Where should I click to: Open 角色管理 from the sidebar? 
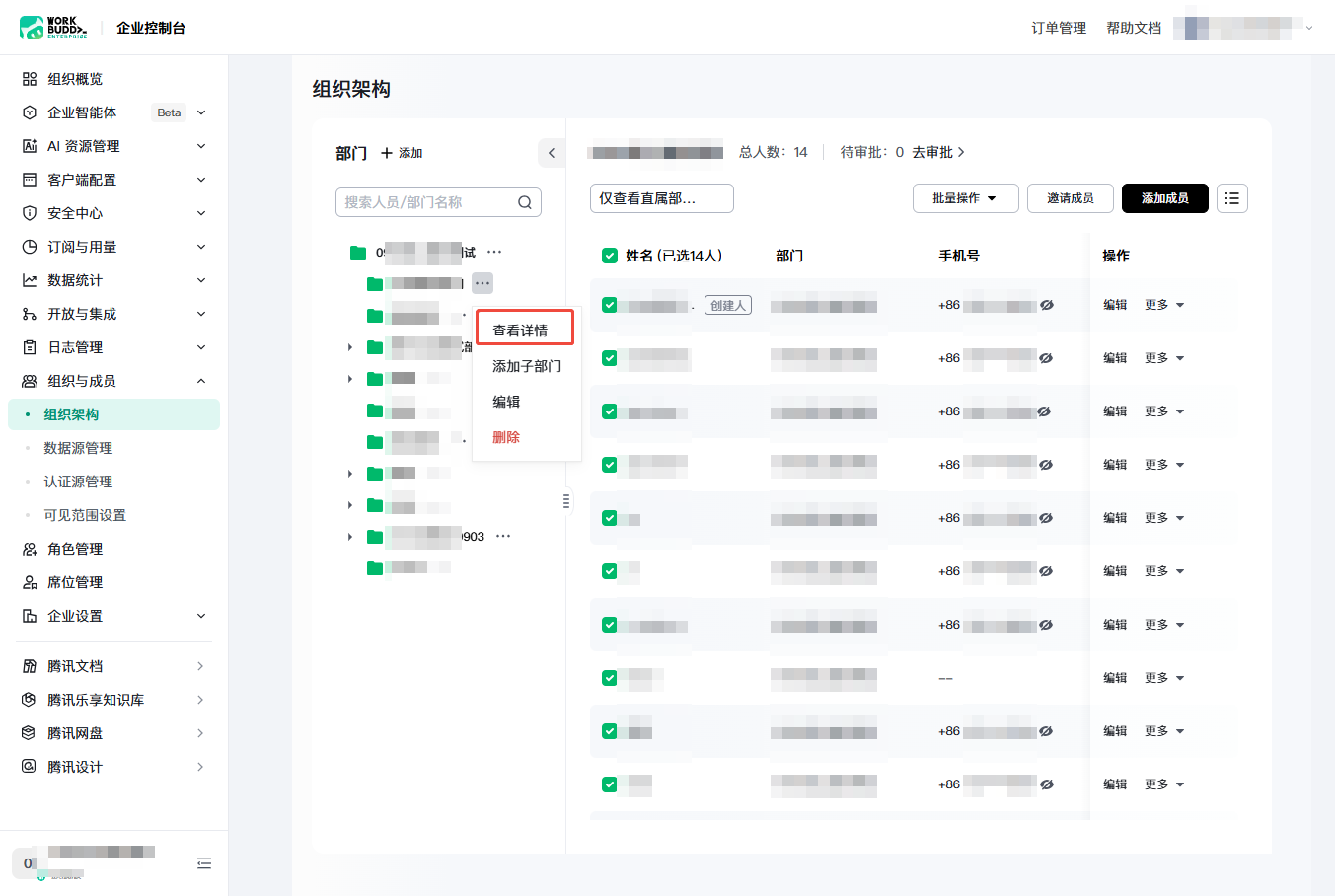[75, 549]
